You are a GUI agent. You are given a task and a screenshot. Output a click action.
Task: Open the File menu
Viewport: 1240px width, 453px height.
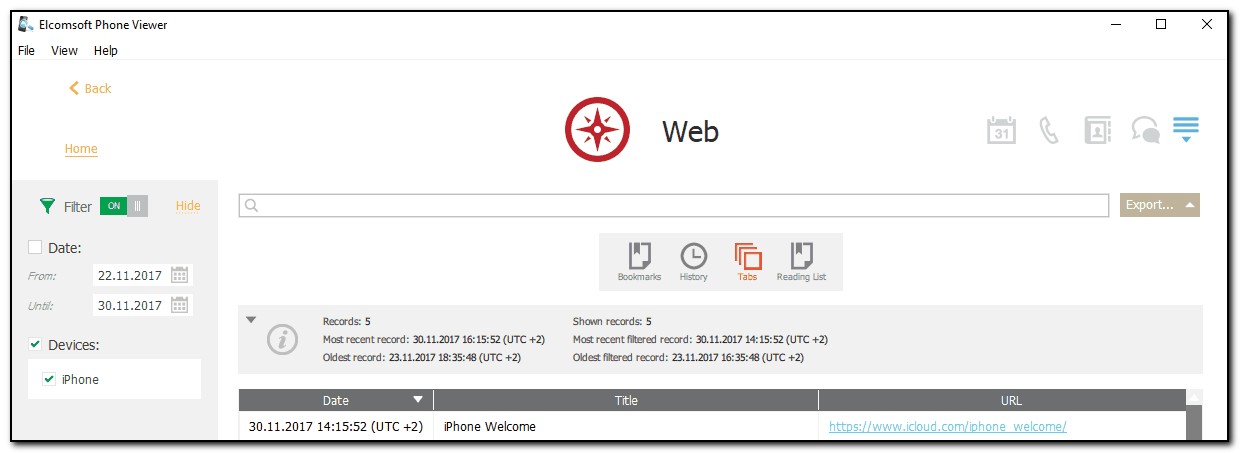pos(26,51)
